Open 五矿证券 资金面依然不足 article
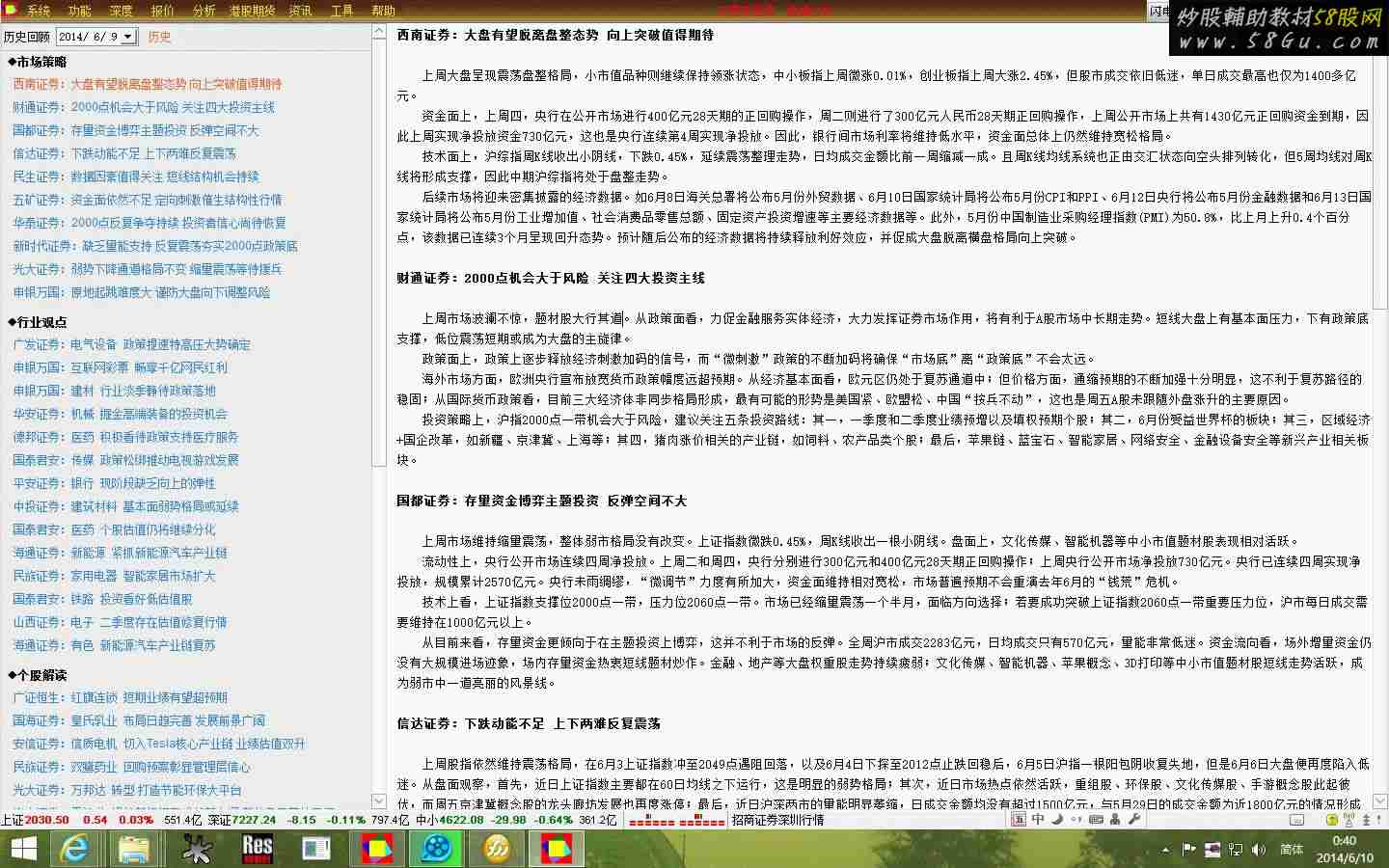Viewport: 1389px width, 868px height. coord(148,200)
